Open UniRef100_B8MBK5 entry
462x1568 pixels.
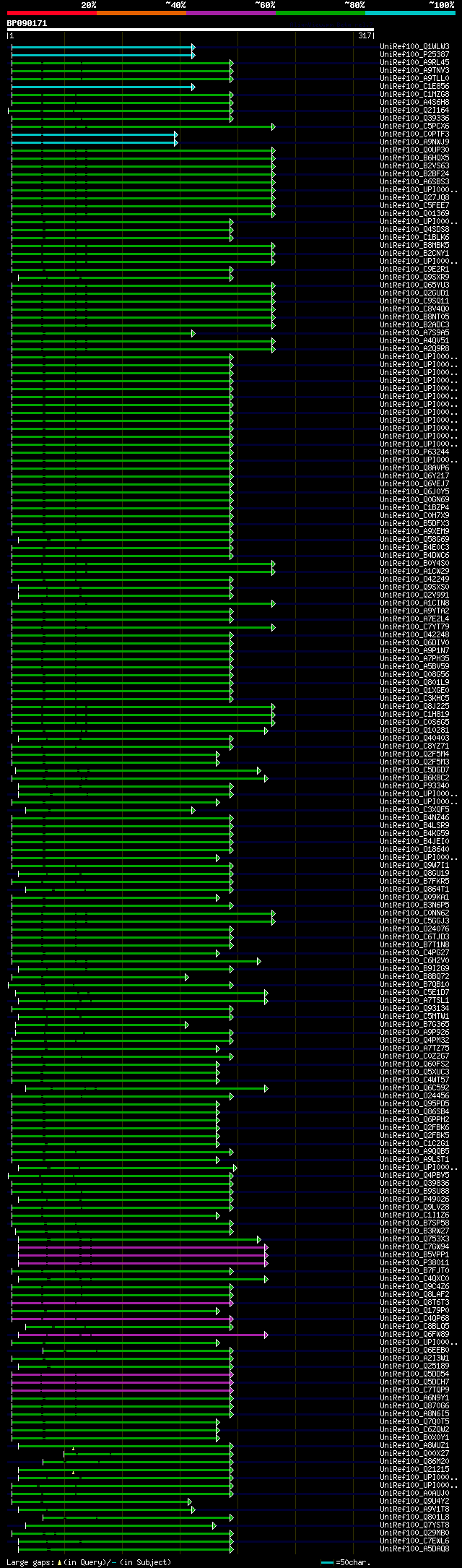pos(414,246)
